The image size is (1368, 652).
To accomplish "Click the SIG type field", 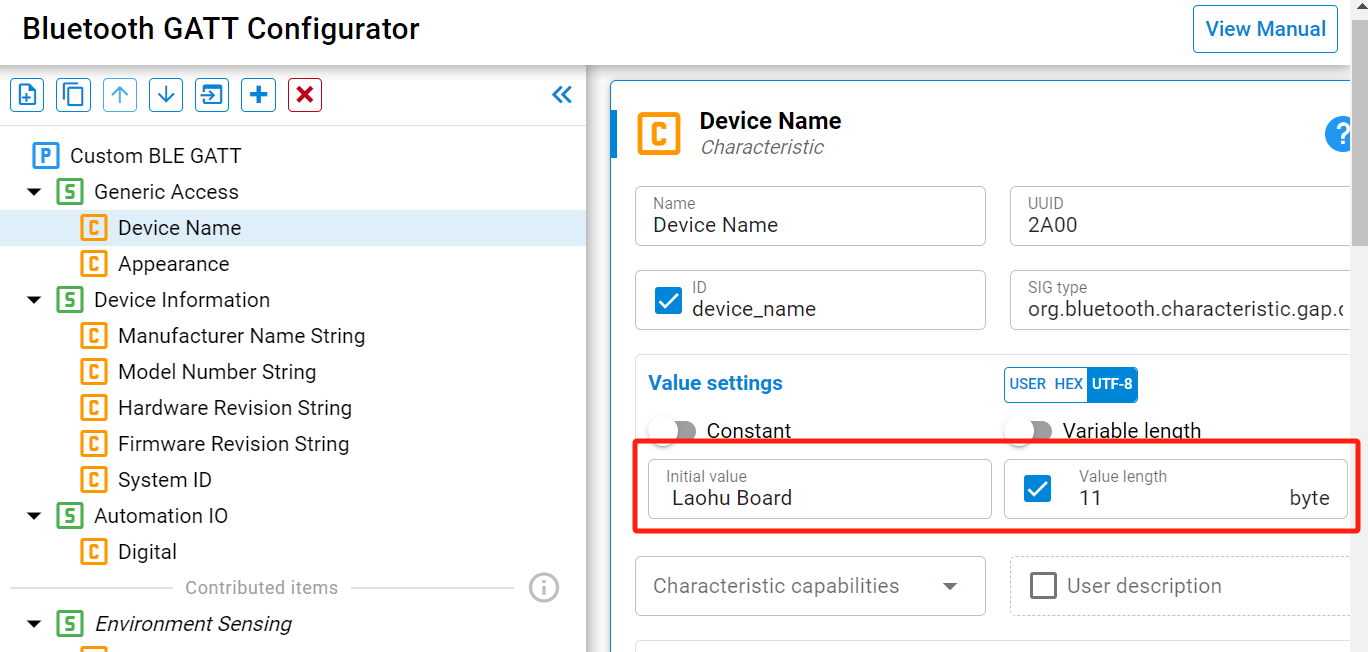I will pyautogui.click(x=1181, y=300).
